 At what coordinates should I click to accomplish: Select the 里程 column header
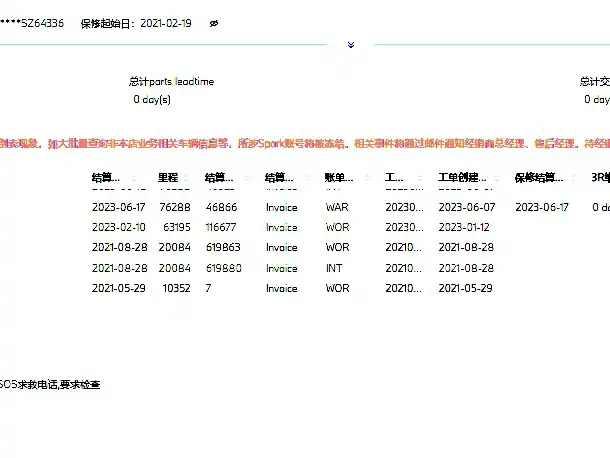click(168, 178)
